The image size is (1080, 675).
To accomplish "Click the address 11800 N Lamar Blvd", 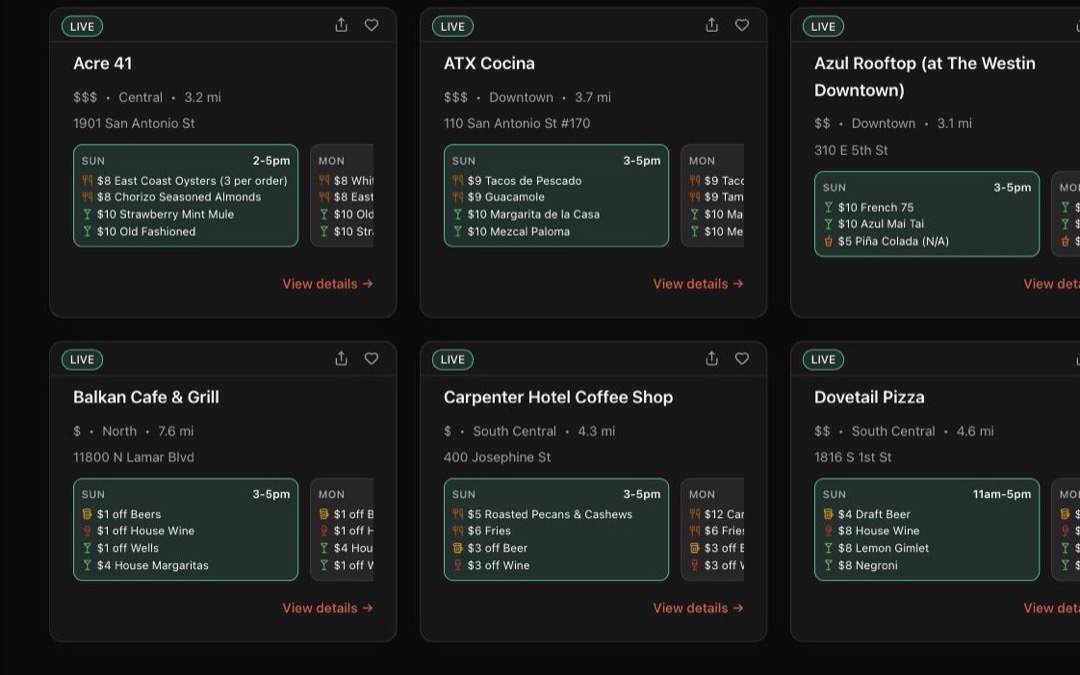I will tap(134, 457).
